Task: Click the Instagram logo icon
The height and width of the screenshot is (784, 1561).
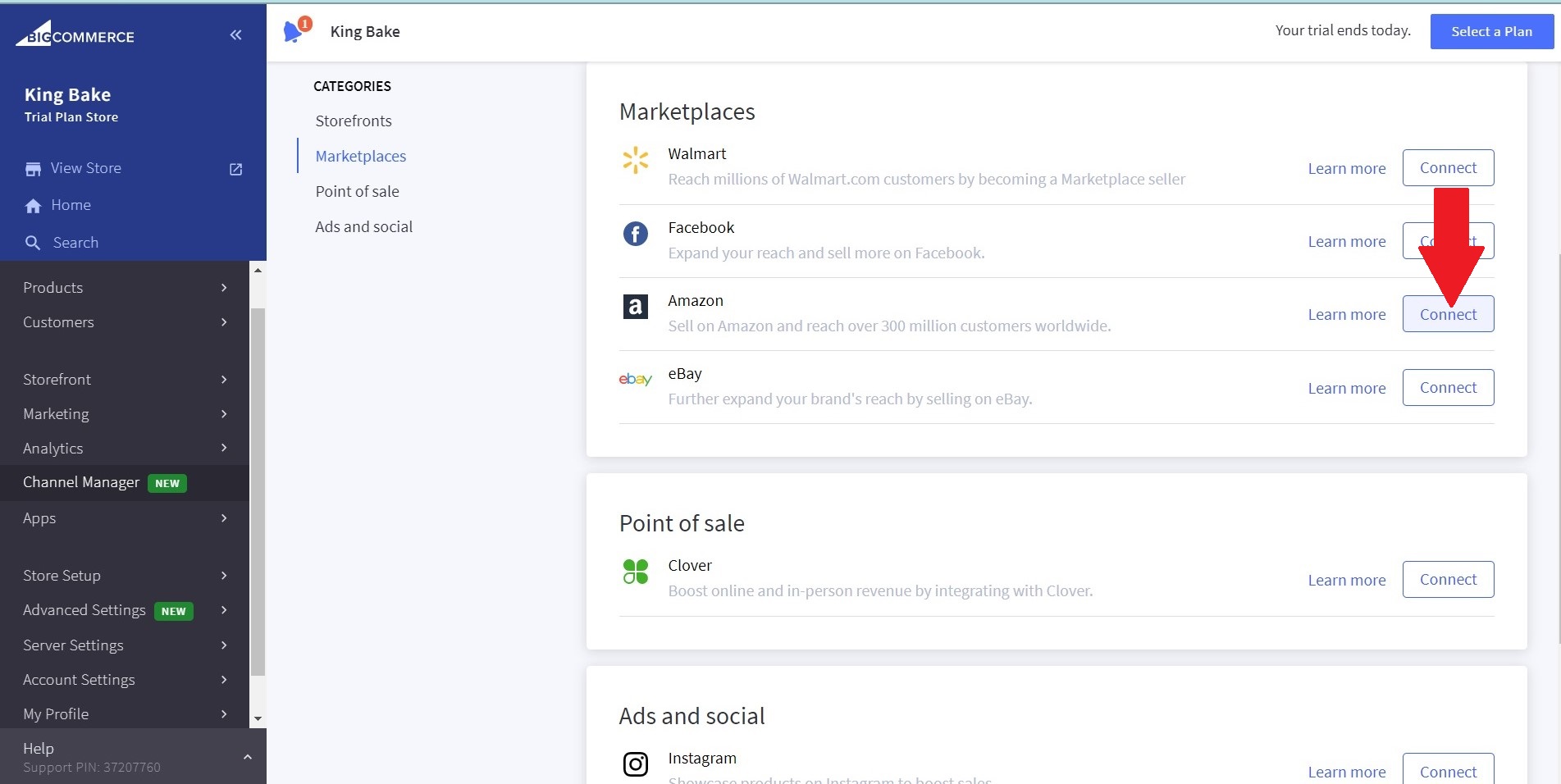Action: pyautogui.click(x=635, y=763)
